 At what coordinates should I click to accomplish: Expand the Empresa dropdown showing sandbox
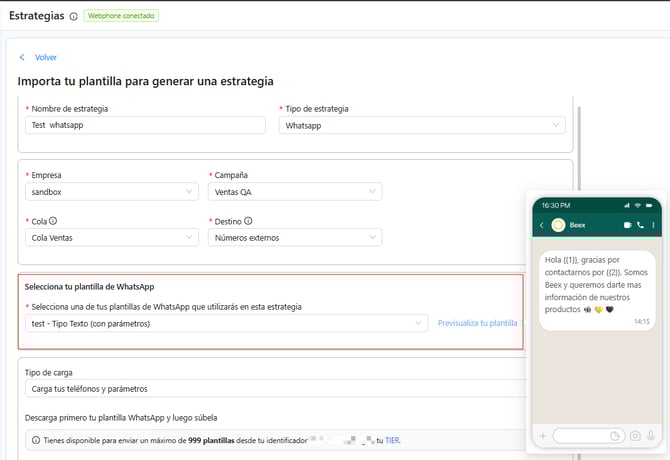(111, 192)
